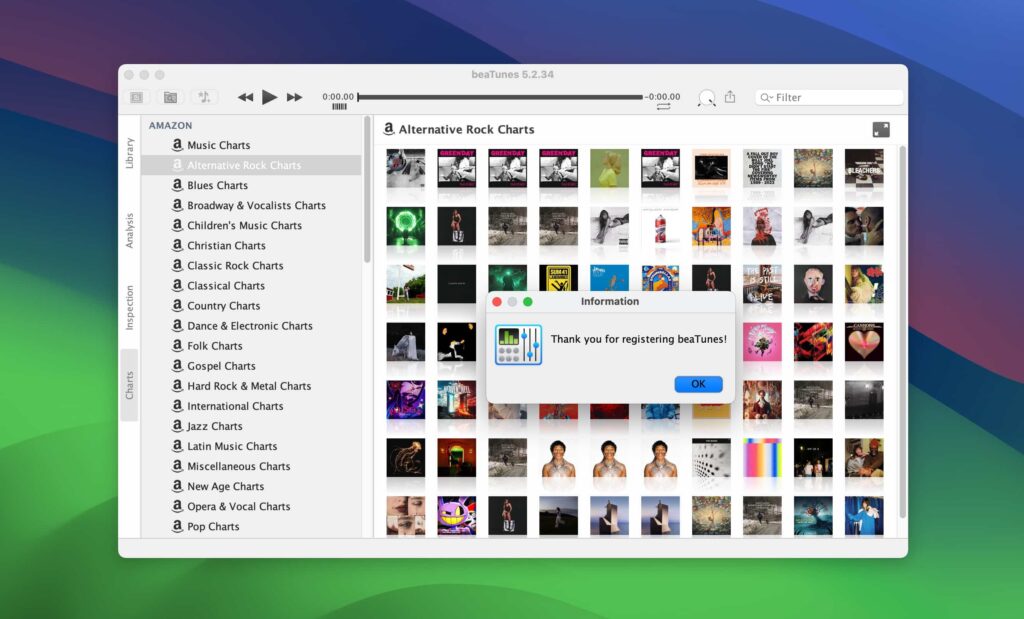Toggle repeat below the remaining time display

pos(662,108)
